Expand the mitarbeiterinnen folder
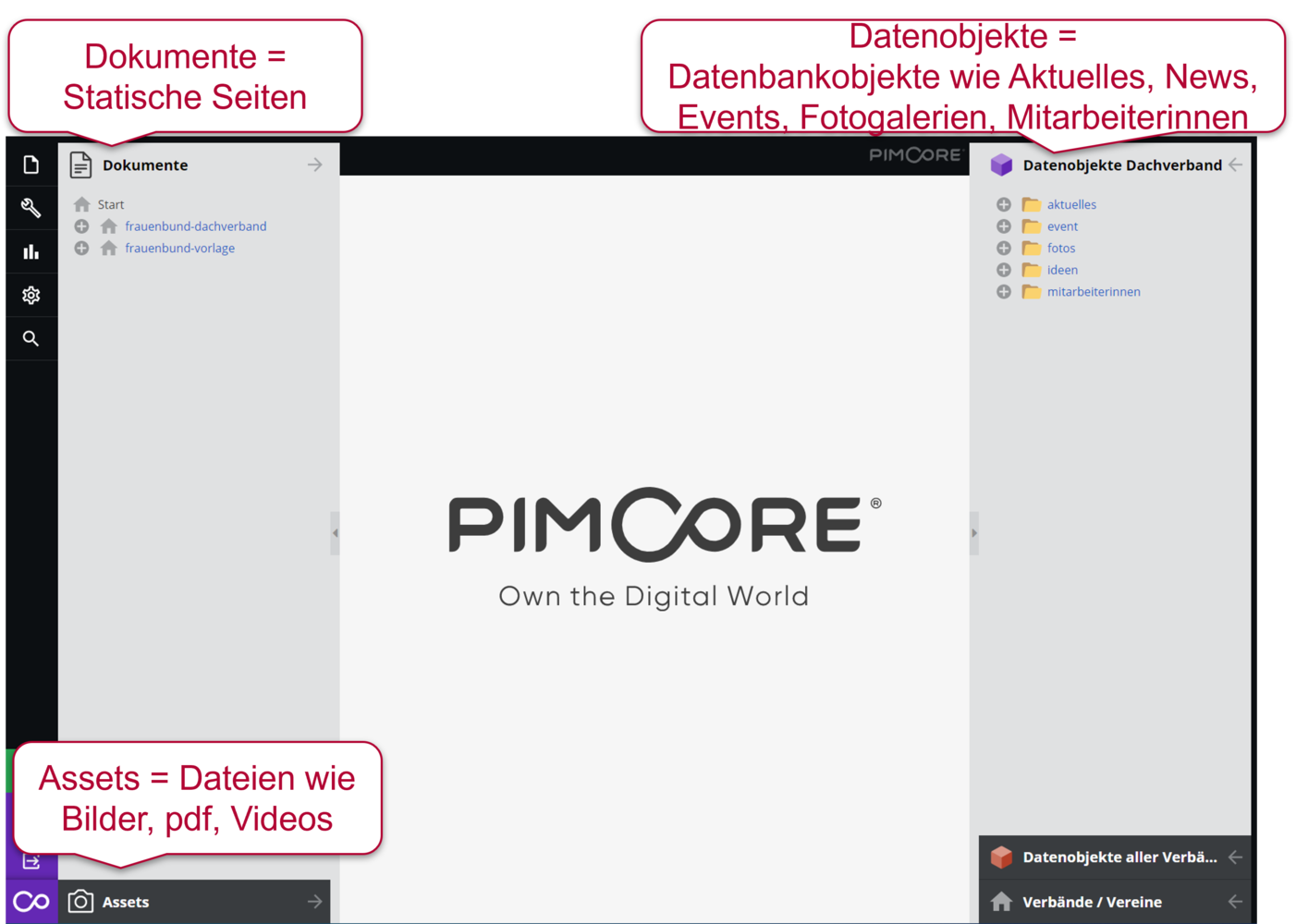The width and height of the screenshot is (1296, 924). pyautogui.click(x=1003, y=292)
